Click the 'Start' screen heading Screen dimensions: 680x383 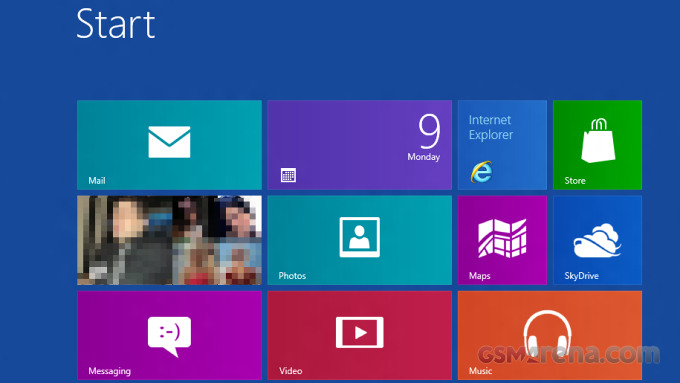[x=115, y=24]
